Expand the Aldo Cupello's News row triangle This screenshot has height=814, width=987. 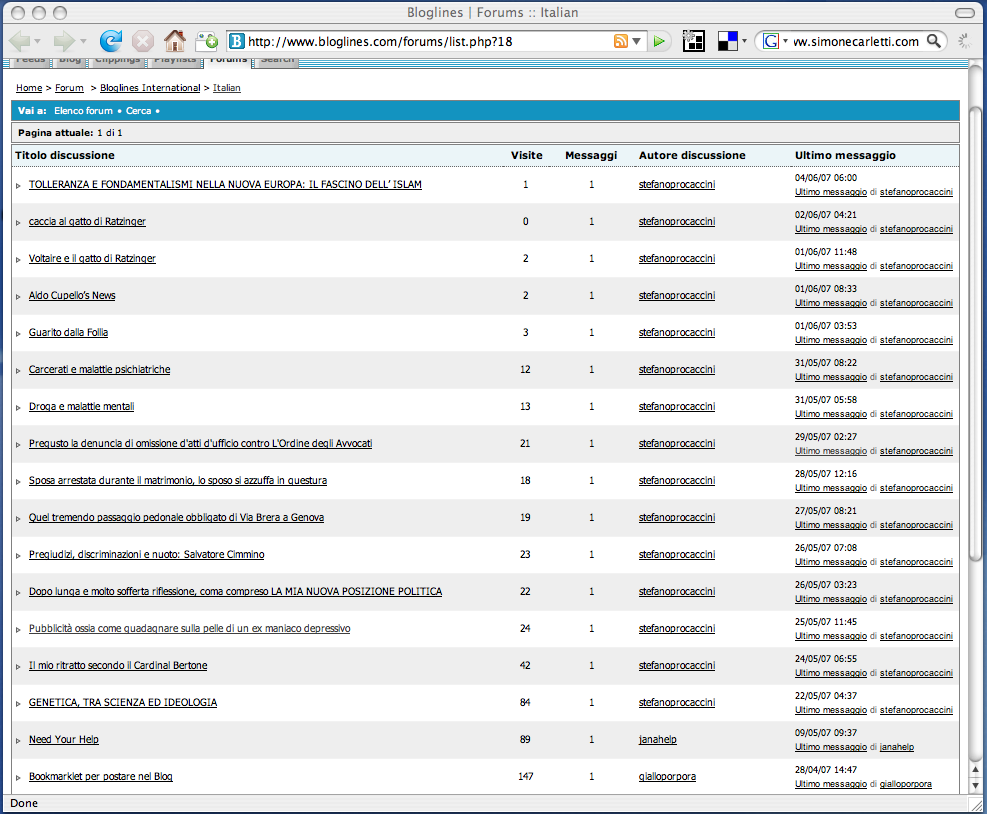(18, 297)
